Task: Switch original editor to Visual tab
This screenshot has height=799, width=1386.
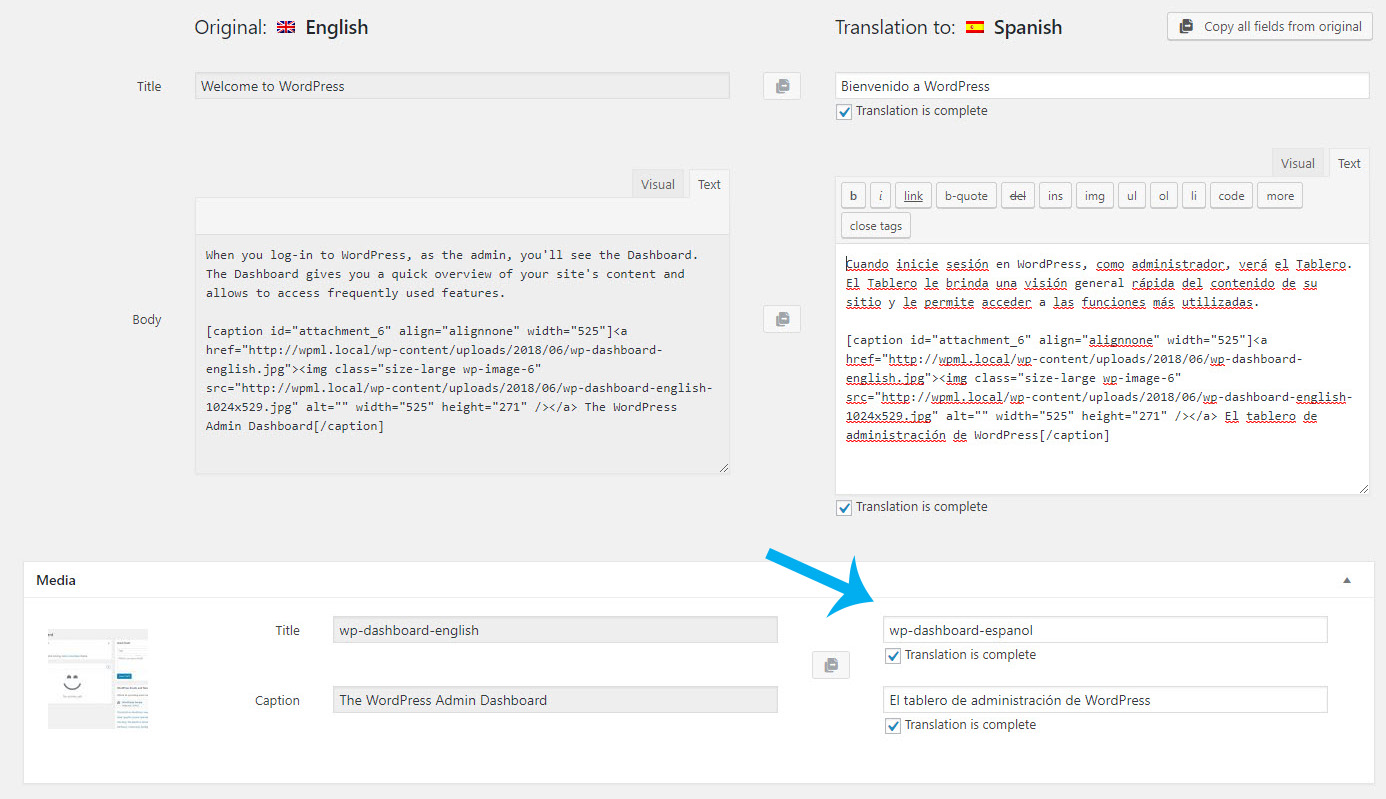Action: tap(658, 184)
